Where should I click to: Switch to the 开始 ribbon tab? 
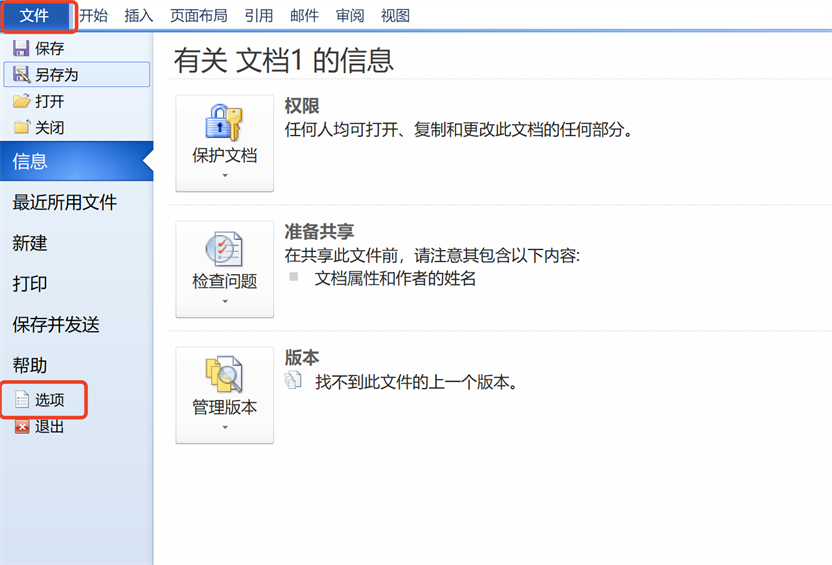(93, 15)
